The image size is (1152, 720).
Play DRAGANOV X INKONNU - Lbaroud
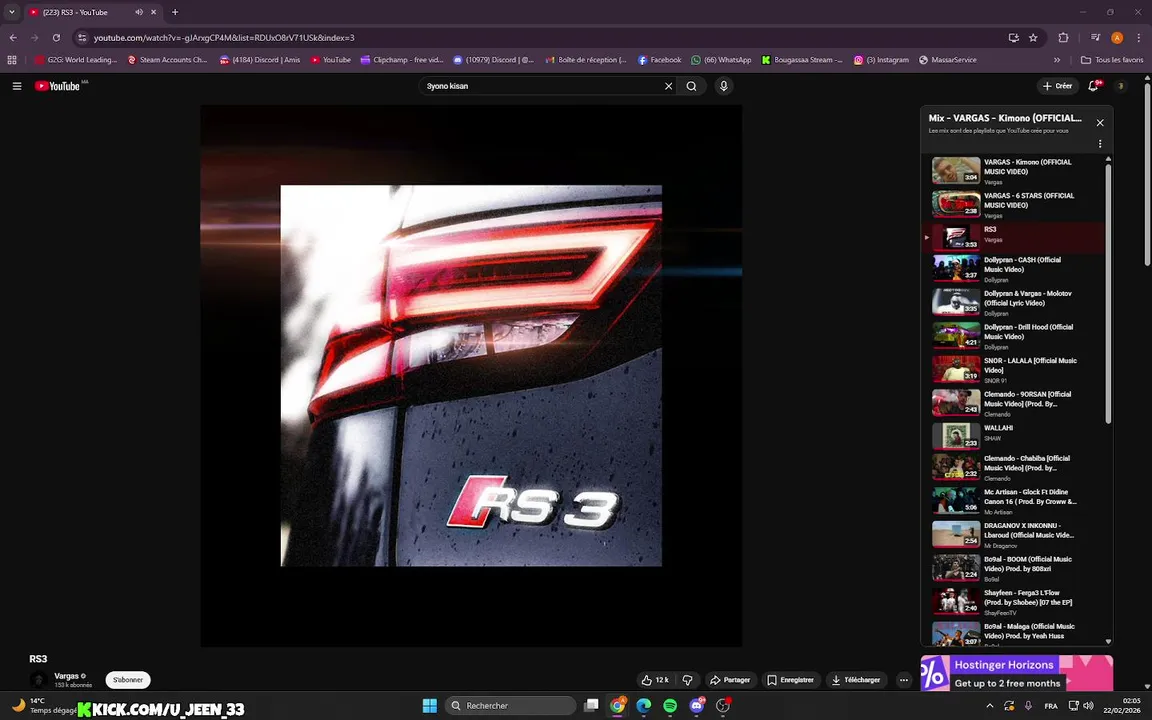tap(1014, 535)
